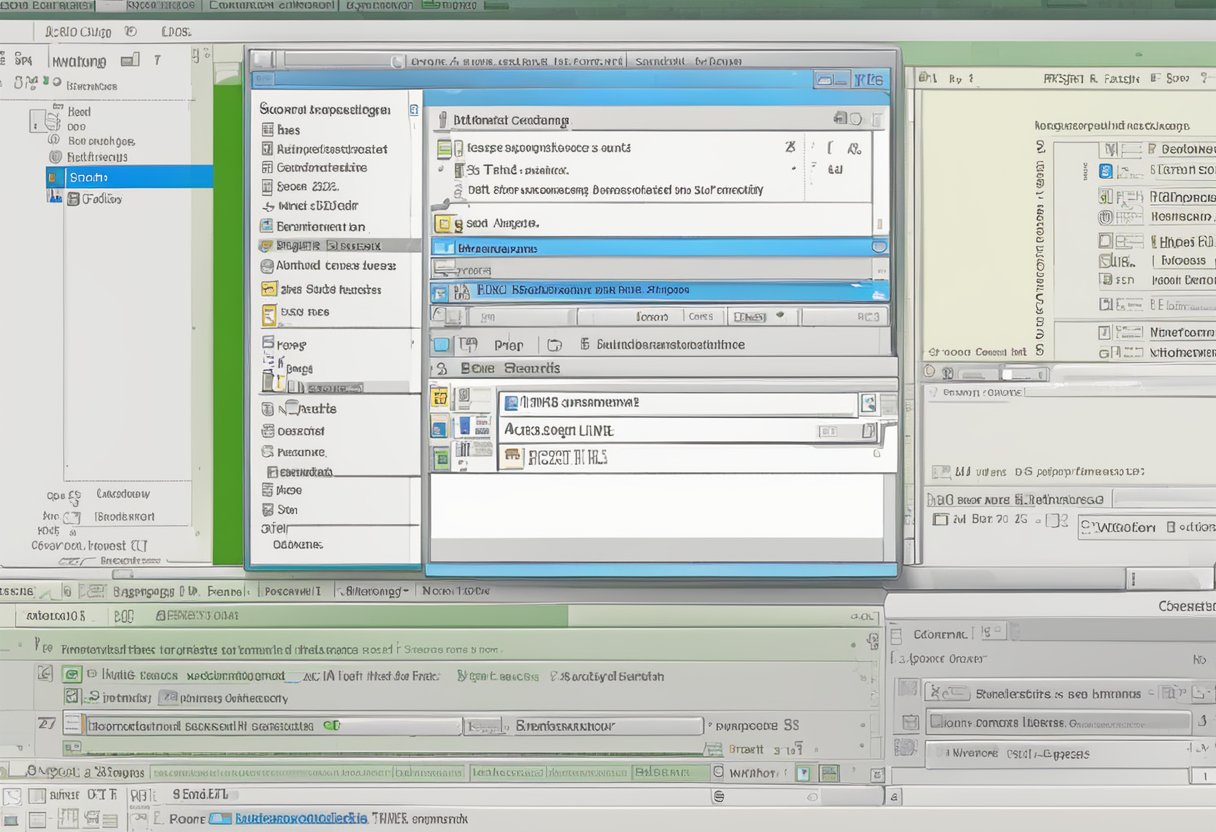This screenshot has width=1216, height=832.
Task: Click the slider below 'Conent tat' in right panel
Action: click(1020, 374)
